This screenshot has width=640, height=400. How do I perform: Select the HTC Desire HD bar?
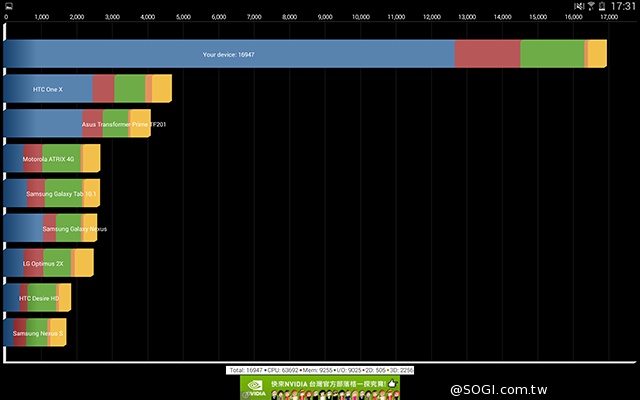coord(37,298)
